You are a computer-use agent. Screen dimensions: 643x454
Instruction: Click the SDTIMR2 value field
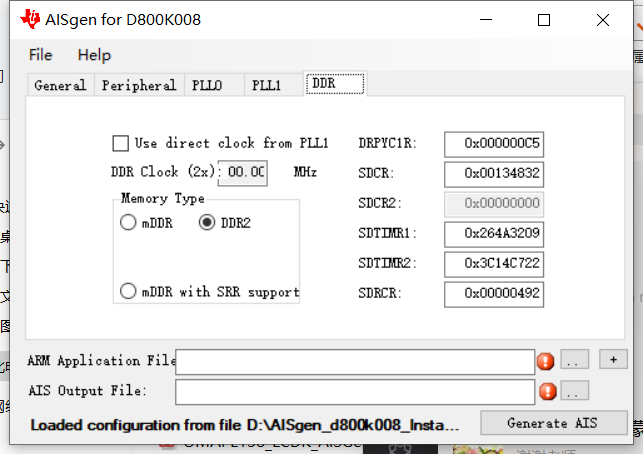coord(494,264)
